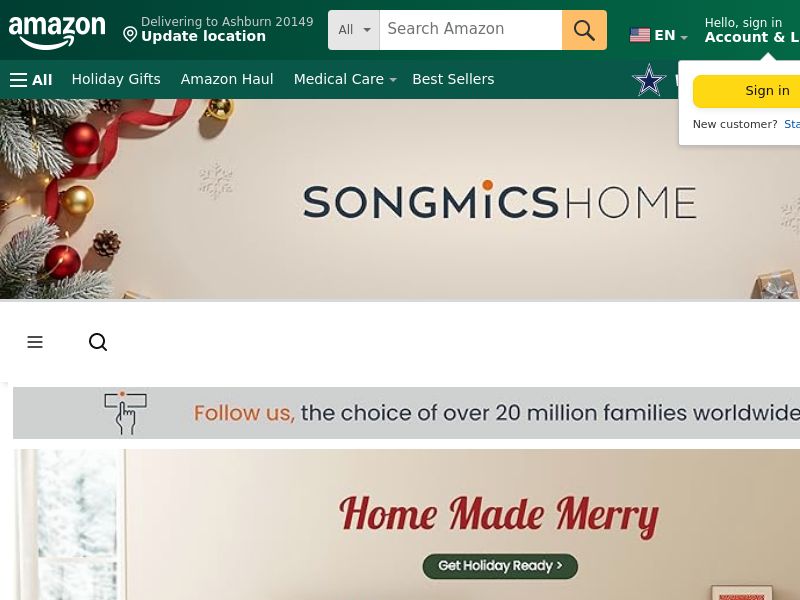Screen dimensions: 800x600
Task: Select Holiday Gifts in the navigation bar
Action: [x=116, y=79]
